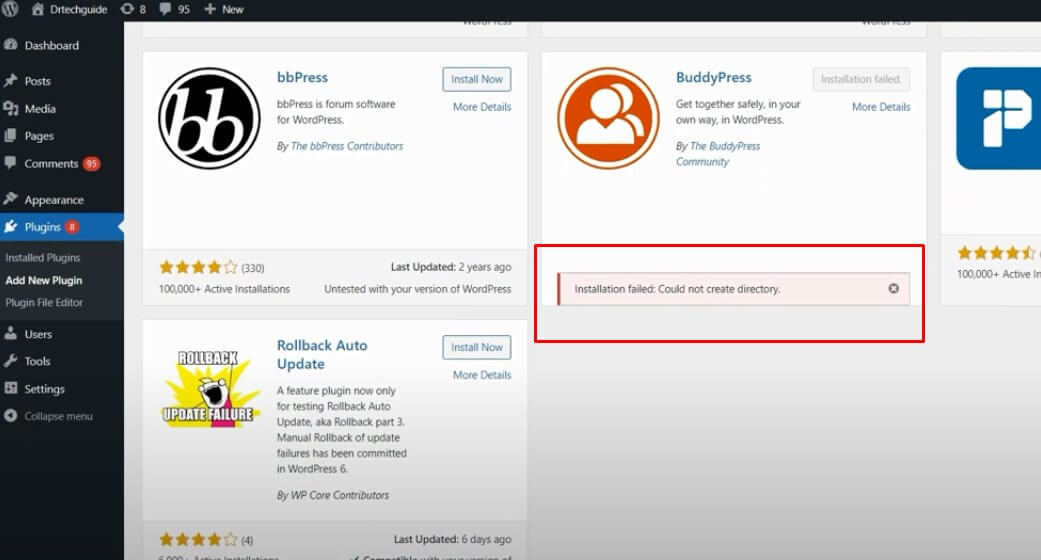View More Details for BuddyPress

coord(881,107)
